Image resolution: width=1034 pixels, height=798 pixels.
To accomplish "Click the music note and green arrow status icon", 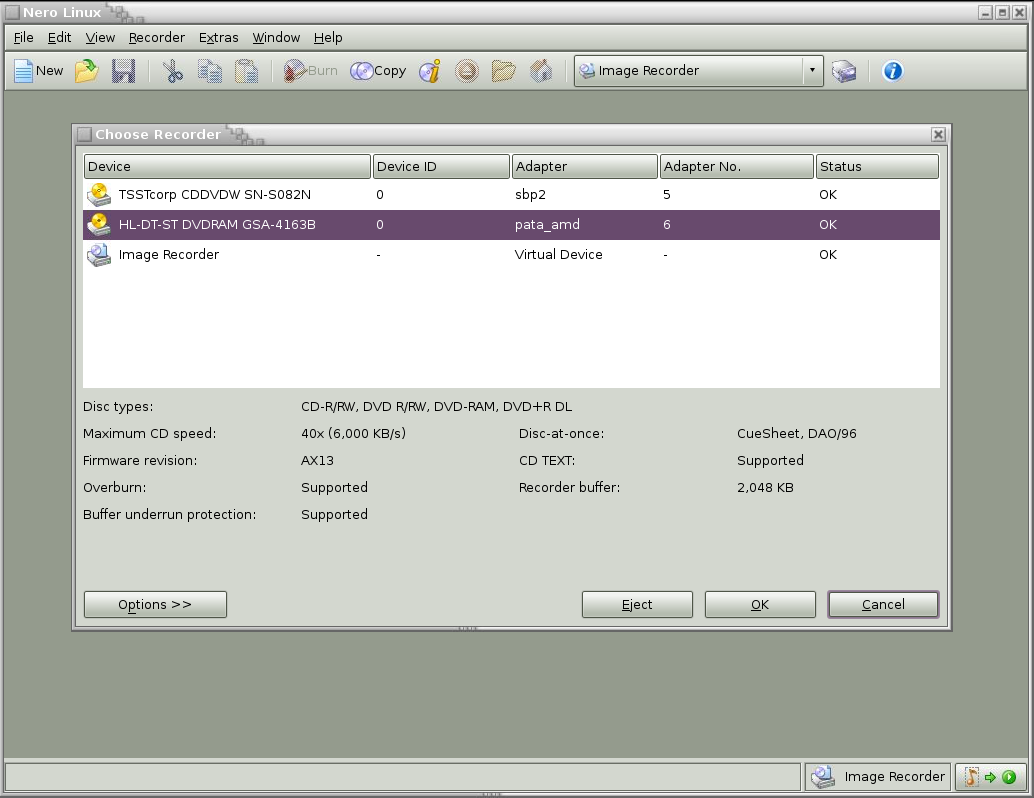I will (990, 777).
